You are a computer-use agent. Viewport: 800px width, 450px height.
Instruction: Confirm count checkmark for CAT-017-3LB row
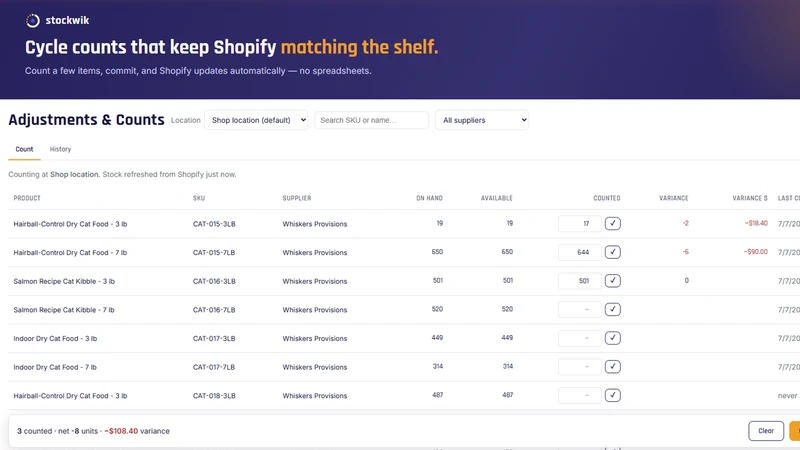[613, 338]
